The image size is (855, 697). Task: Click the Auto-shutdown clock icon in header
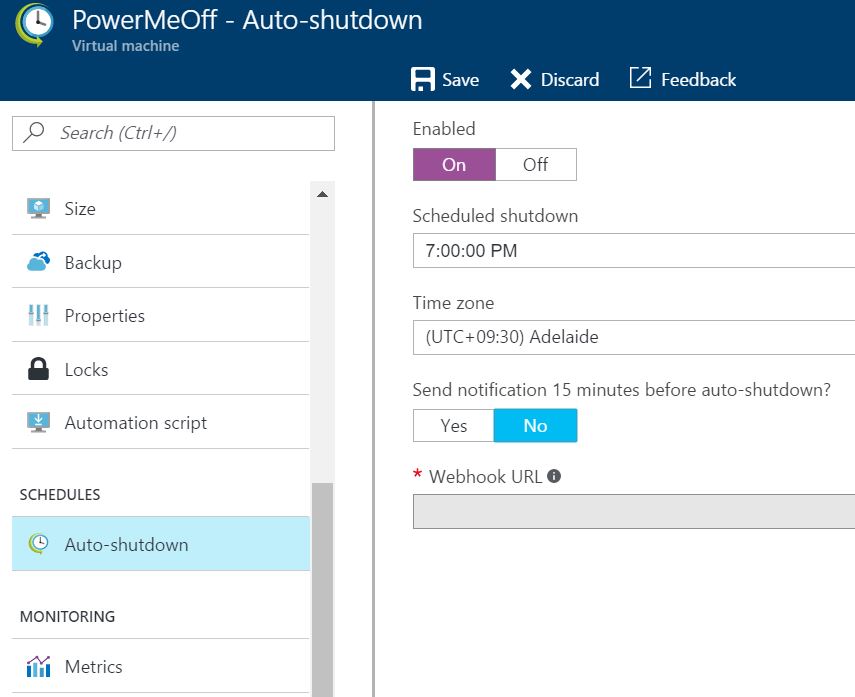tap(34, 25)
